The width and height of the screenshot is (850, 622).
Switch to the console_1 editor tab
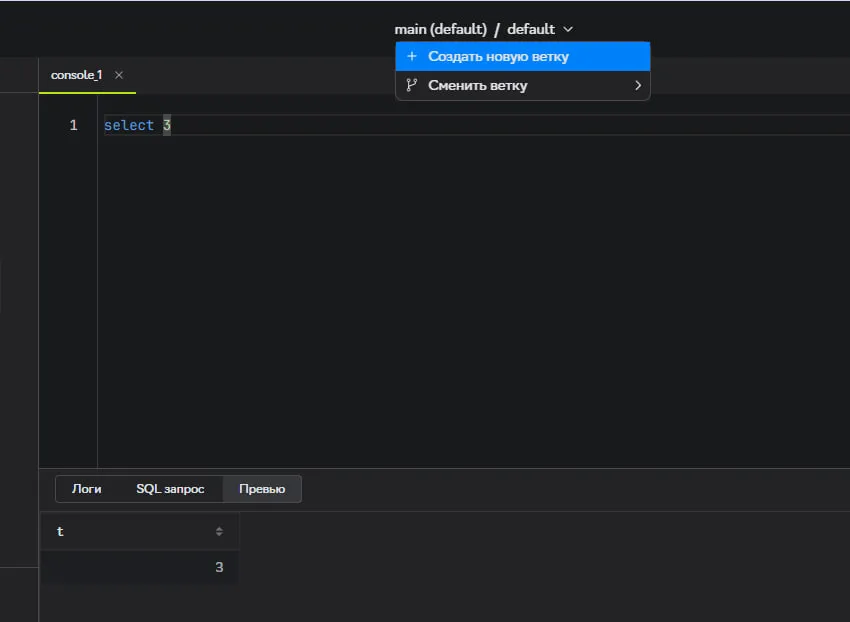[x=76, y=75]
